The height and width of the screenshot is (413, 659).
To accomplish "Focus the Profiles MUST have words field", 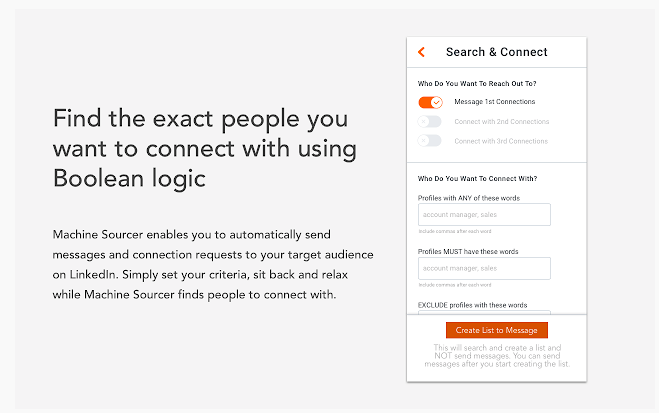I will [x=484, y=268].
